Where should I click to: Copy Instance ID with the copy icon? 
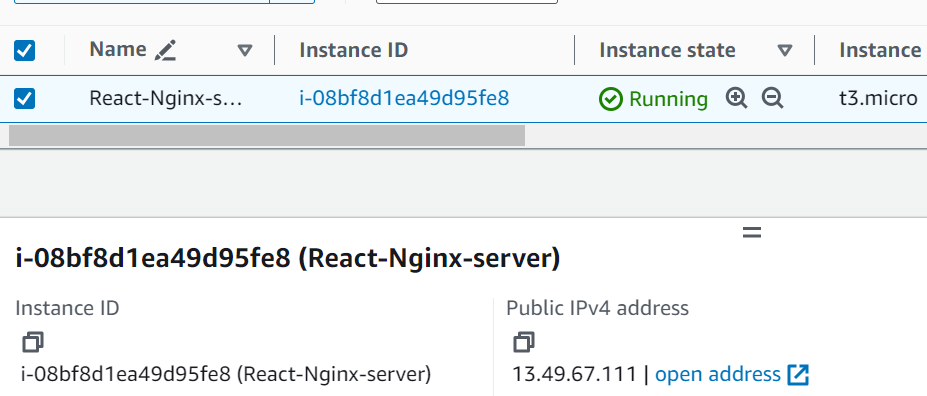[x=33, y=342]
